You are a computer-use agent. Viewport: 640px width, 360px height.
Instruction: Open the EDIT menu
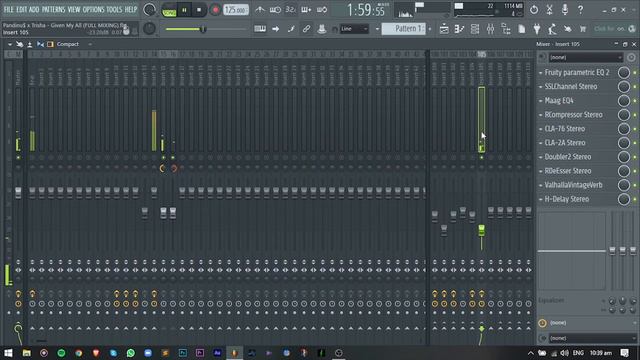(22, 9)
